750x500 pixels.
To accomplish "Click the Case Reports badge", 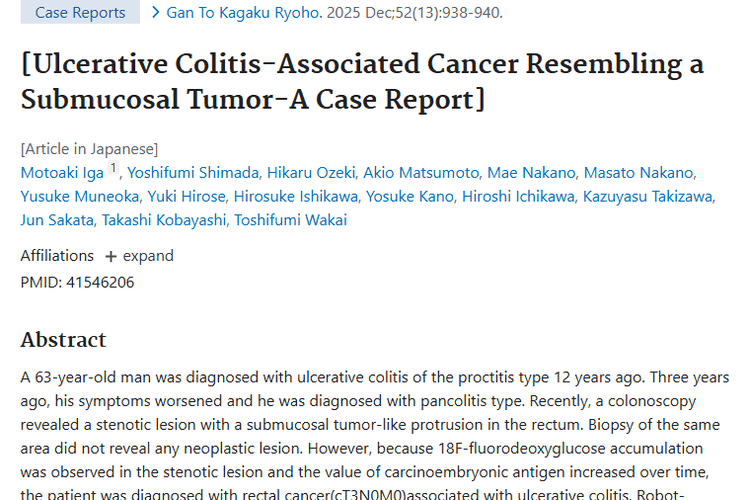I will pyautogui.click(x=80, y=13).
